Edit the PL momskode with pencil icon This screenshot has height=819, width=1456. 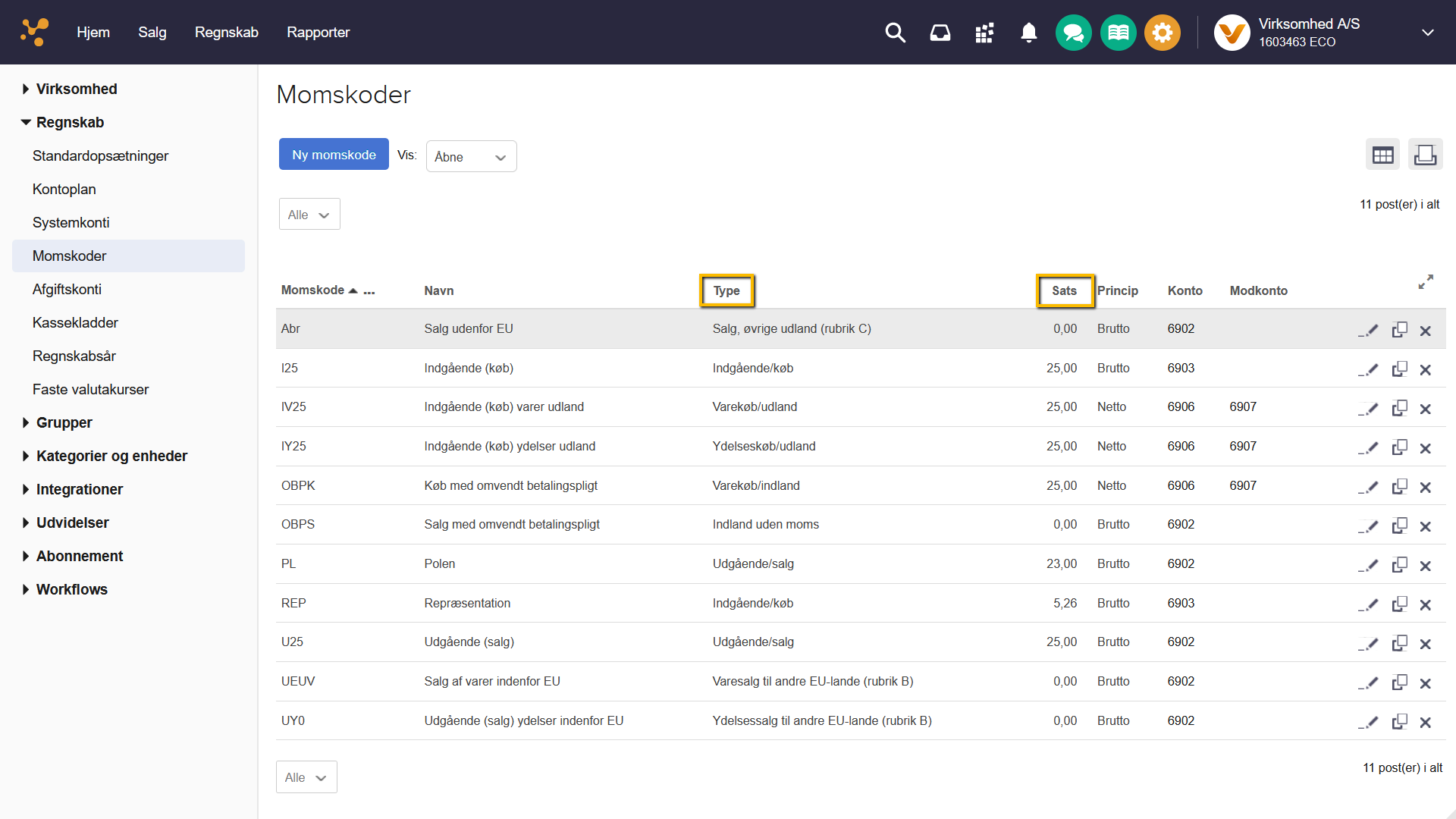(1368, 565)
